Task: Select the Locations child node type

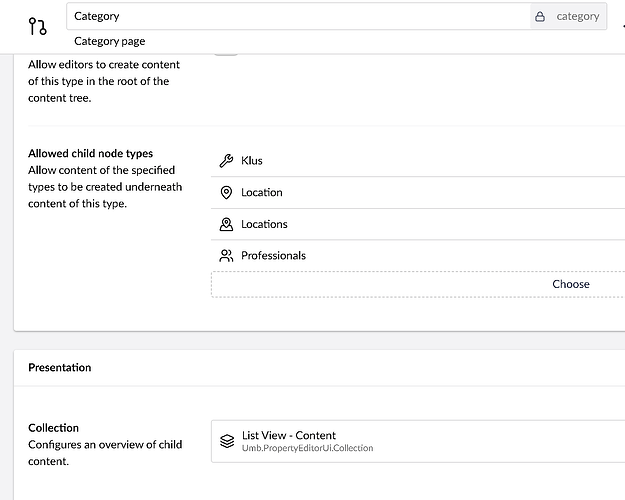Action: (x=264, y=224)
